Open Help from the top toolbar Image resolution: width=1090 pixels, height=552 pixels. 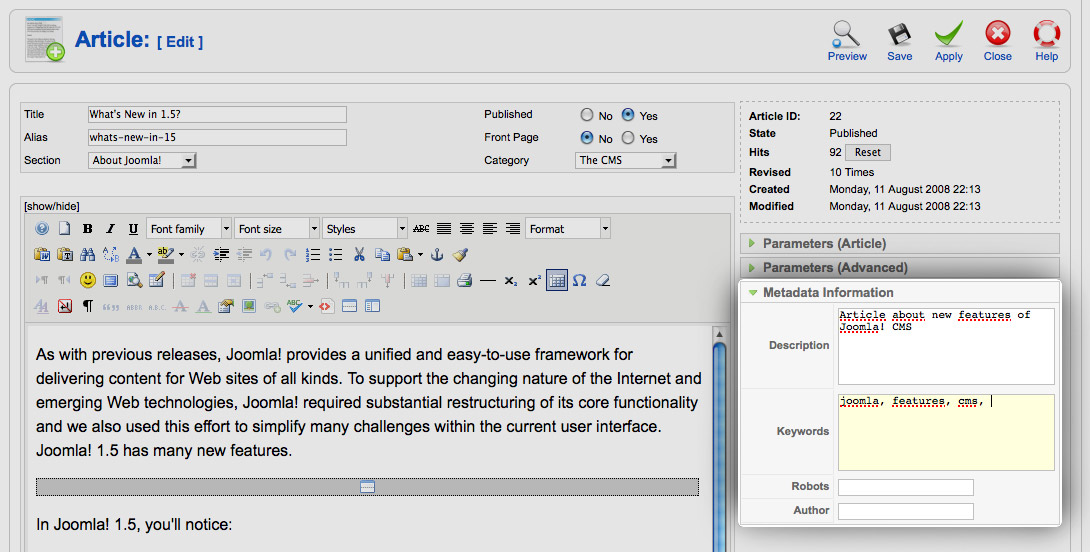point(1046,41)
